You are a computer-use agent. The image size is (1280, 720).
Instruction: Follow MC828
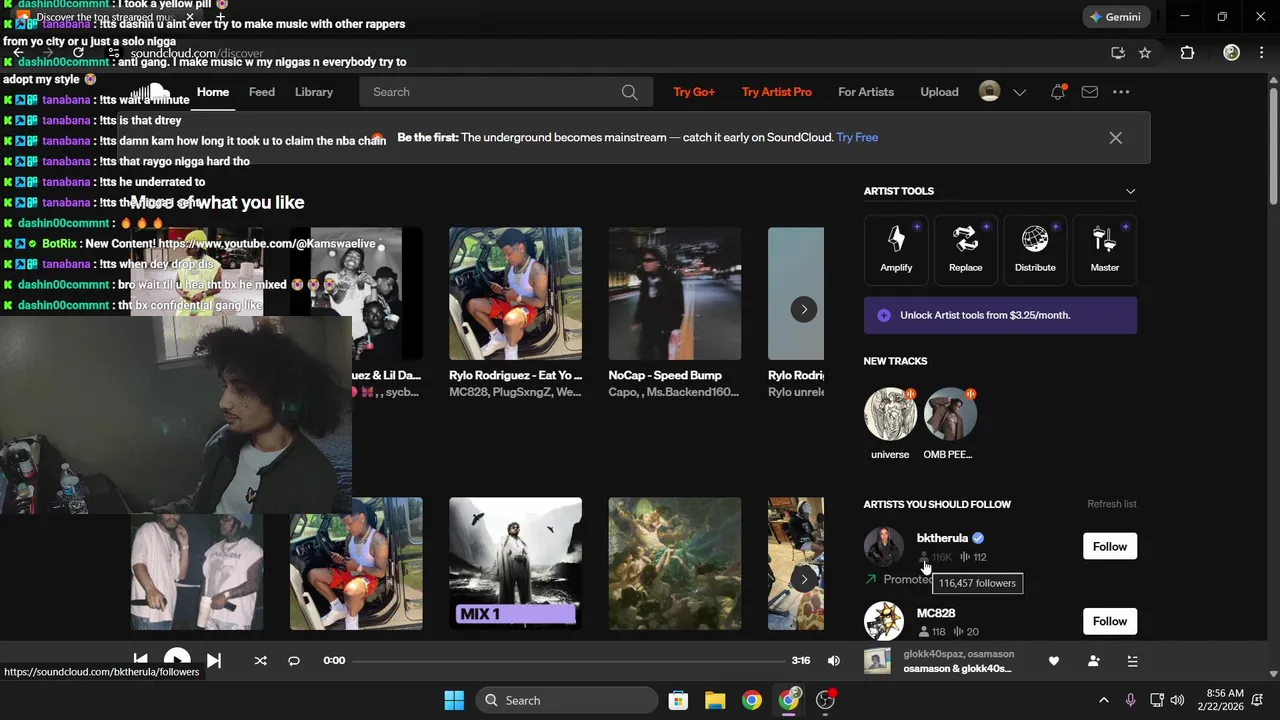(1109, 621)
